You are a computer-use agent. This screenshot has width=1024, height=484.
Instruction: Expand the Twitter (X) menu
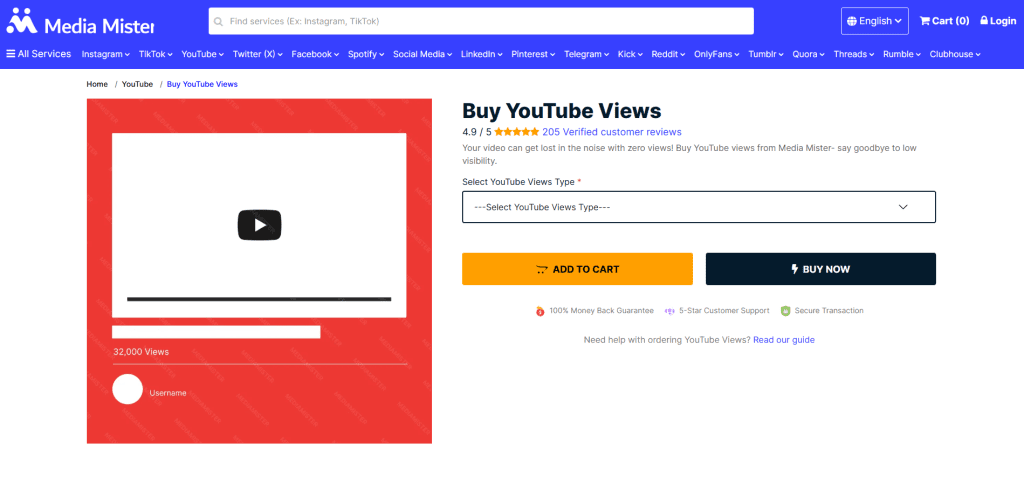(x=257, y=54)
